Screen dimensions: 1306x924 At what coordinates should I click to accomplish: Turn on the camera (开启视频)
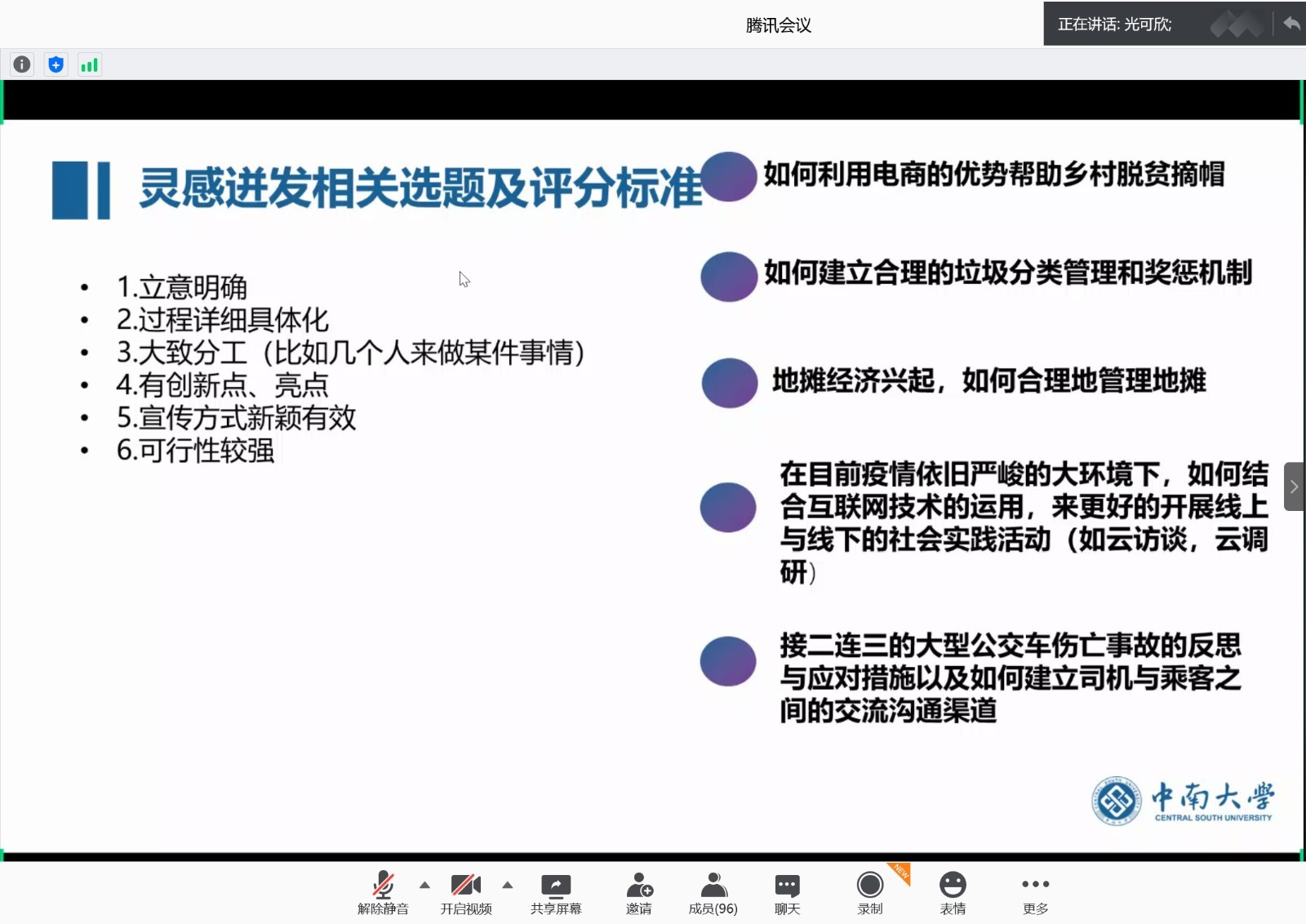466,893
